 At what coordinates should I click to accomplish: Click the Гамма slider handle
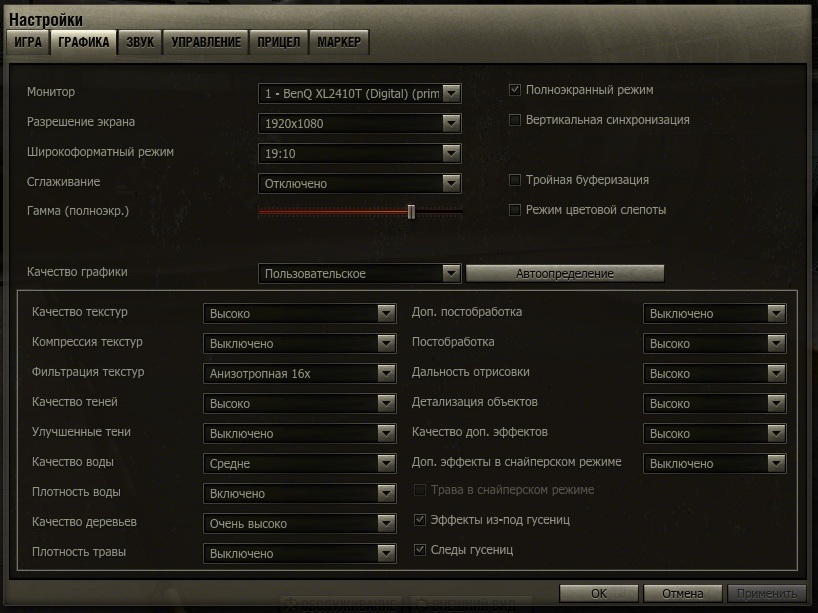pos(411,211)
